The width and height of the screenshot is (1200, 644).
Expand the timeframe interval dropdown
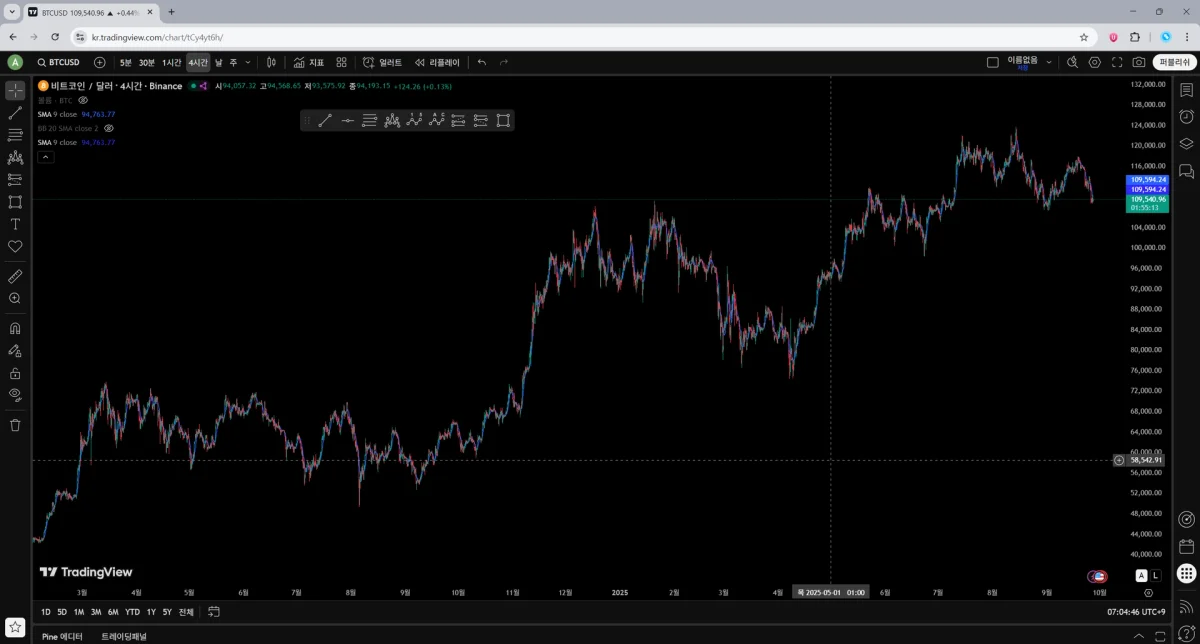point(248,62)
